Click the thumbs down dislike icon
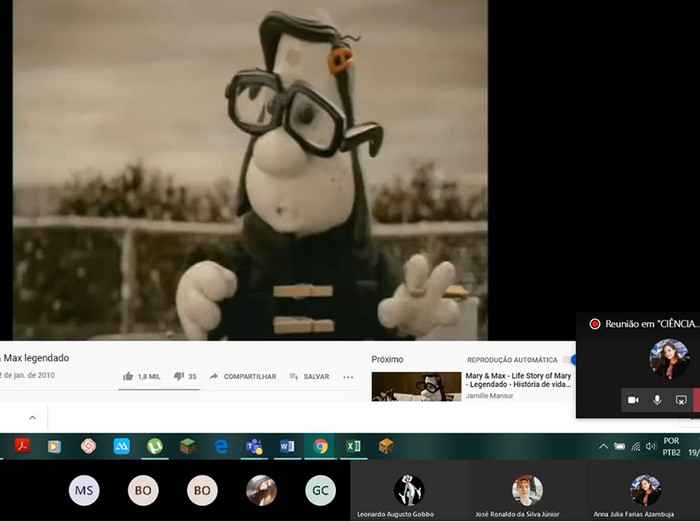Screen dimensions: 700x522 click(178, 376)
